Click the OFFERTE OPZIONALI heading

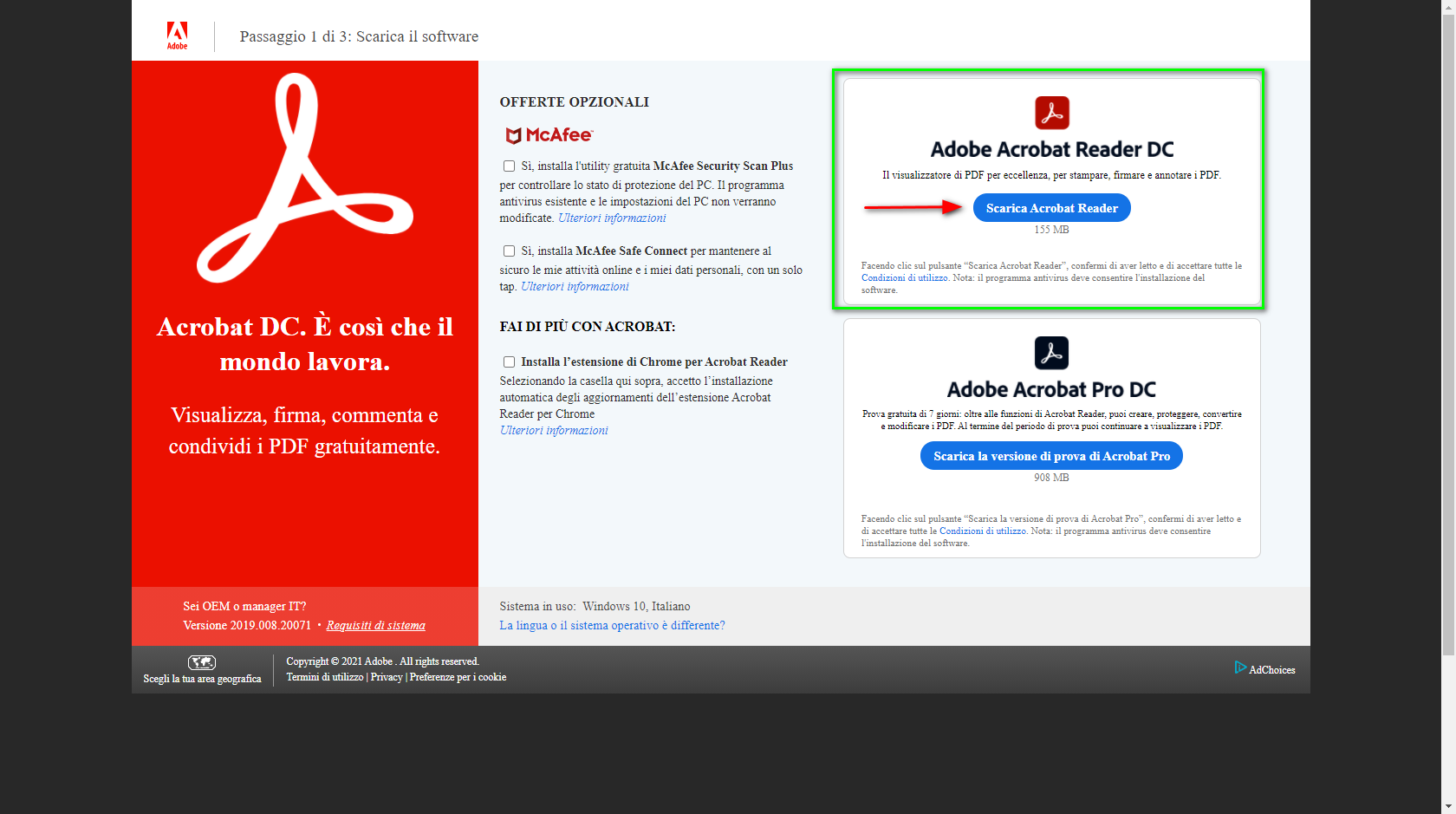(x=574, y=102)
